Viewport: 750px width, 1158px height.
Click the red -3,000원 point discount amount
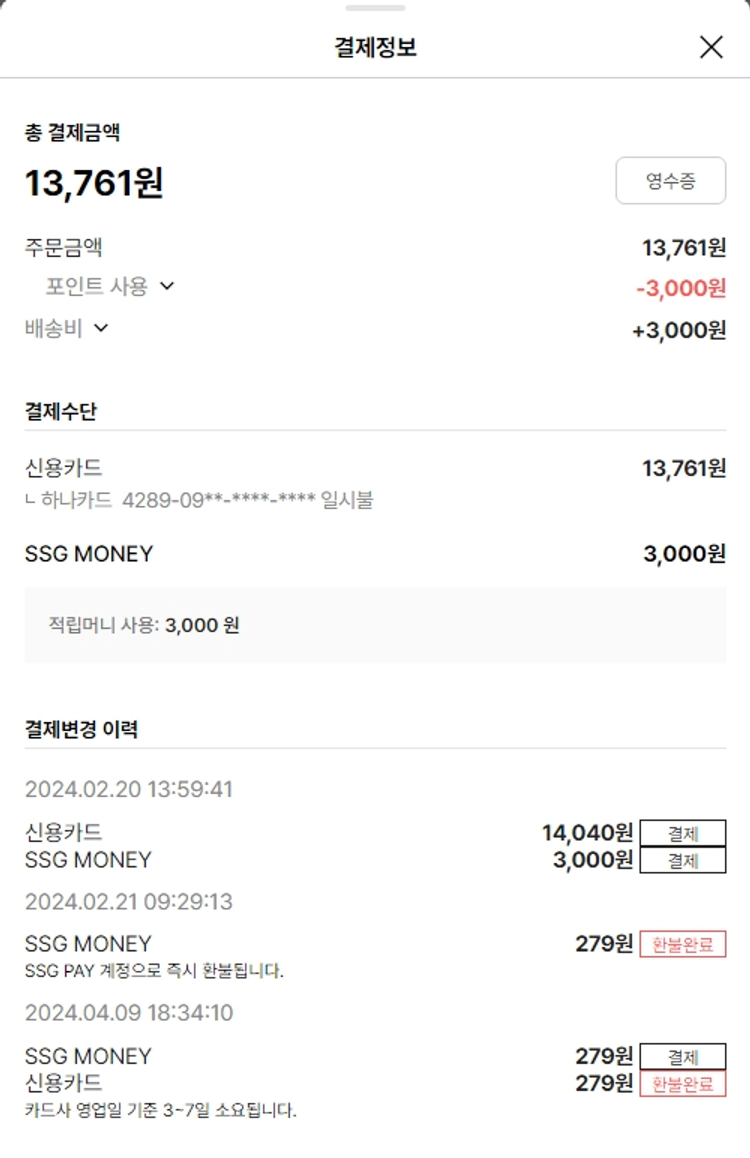coord(681,288)
